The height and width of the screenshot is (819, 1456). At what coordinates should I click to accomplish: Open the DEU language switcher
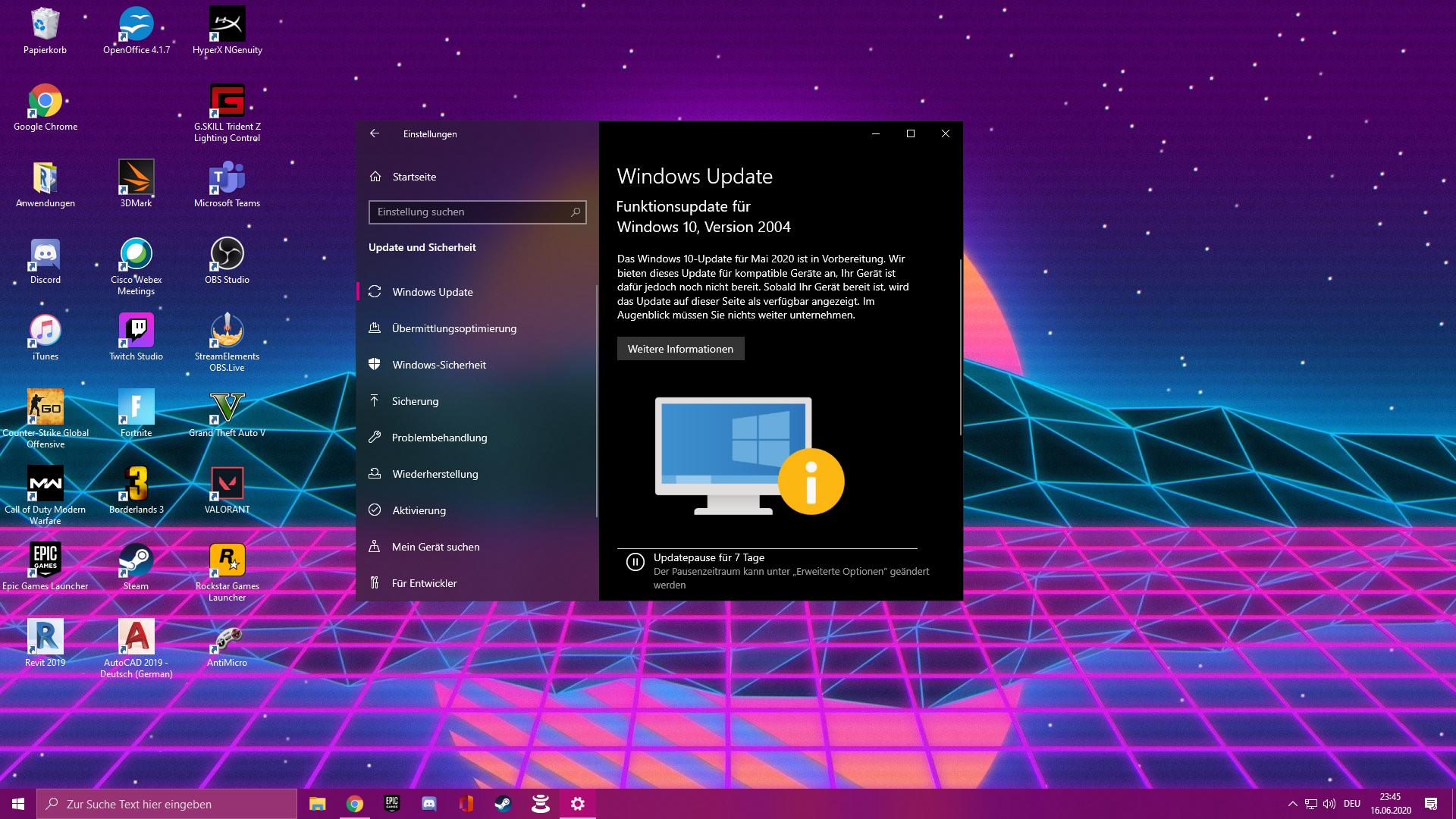1352,804
